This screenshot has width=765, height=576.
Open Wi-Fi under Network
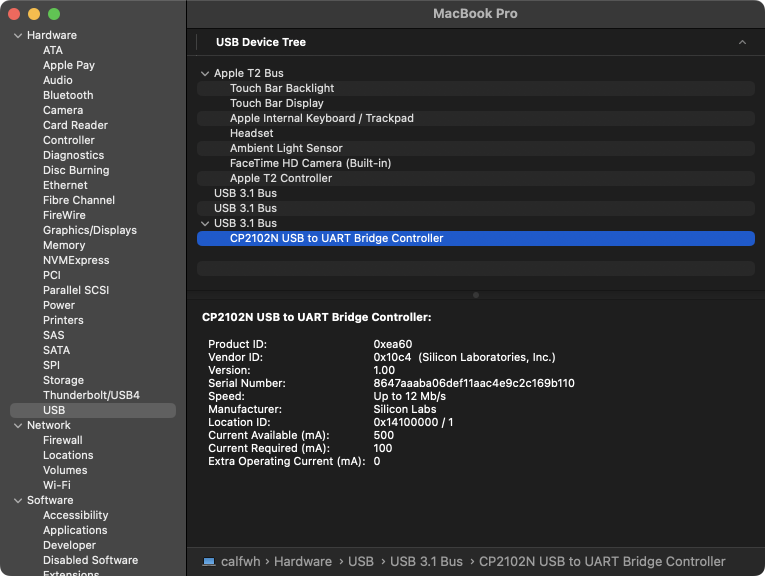click(x=56, y=486)
